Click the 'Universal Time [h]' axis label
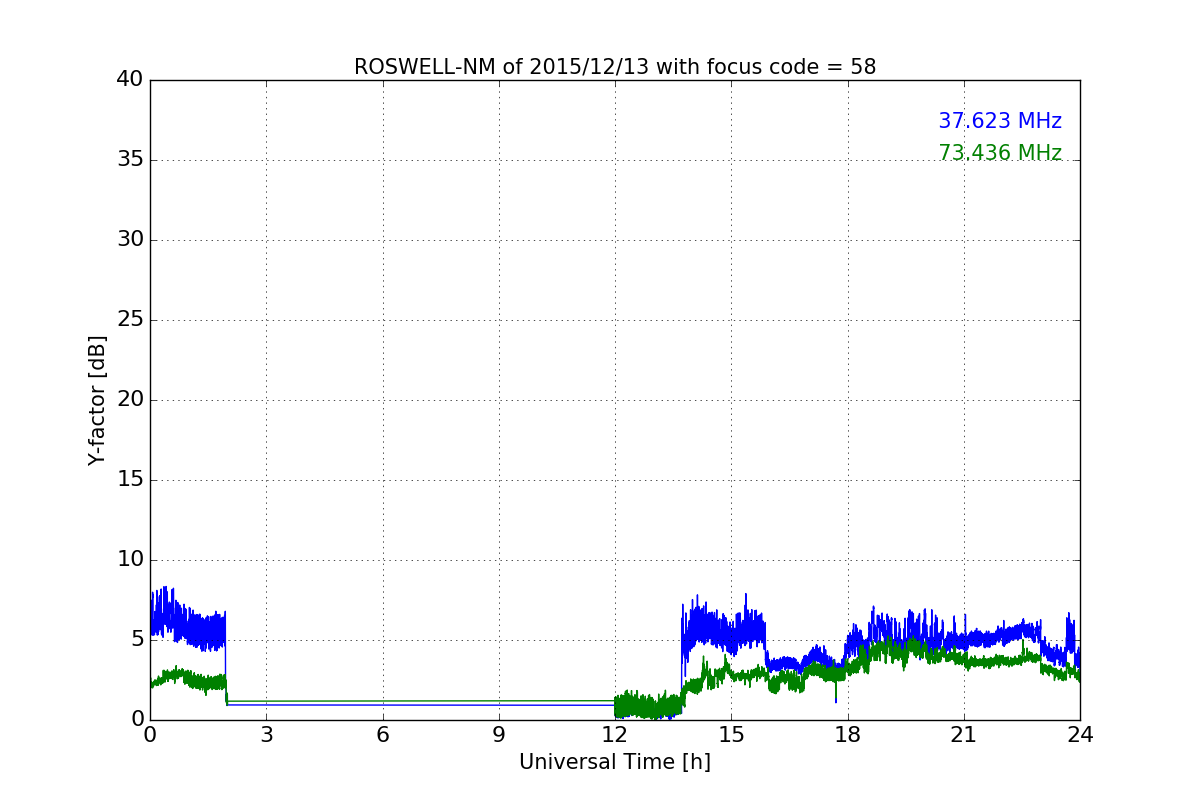This screenshot has height=800, width=1200. pyautogui.click(x=615, y=762)
